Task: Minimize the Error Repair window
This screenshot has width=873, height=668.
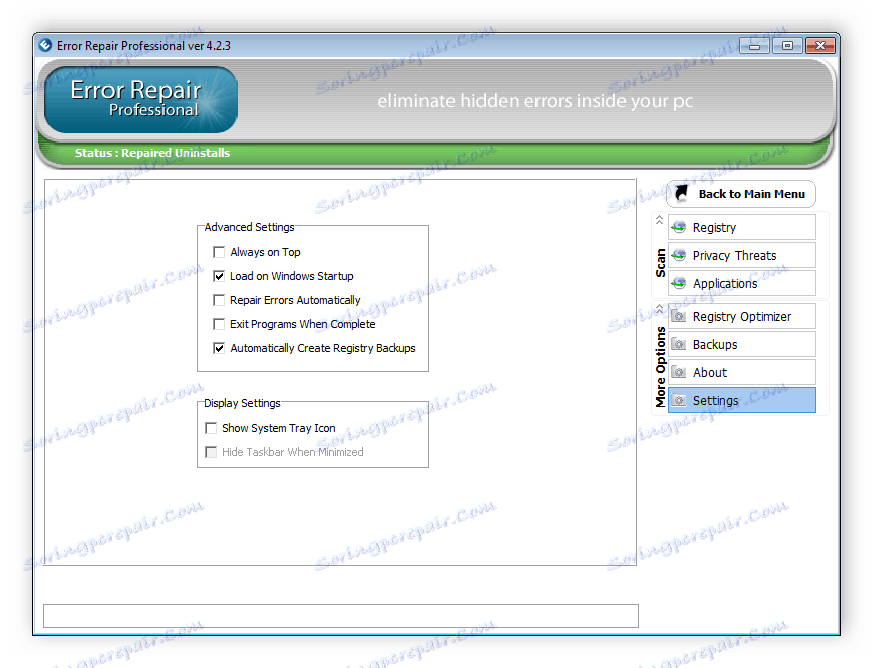Action: pyautogui.click(x=754, y=46)
